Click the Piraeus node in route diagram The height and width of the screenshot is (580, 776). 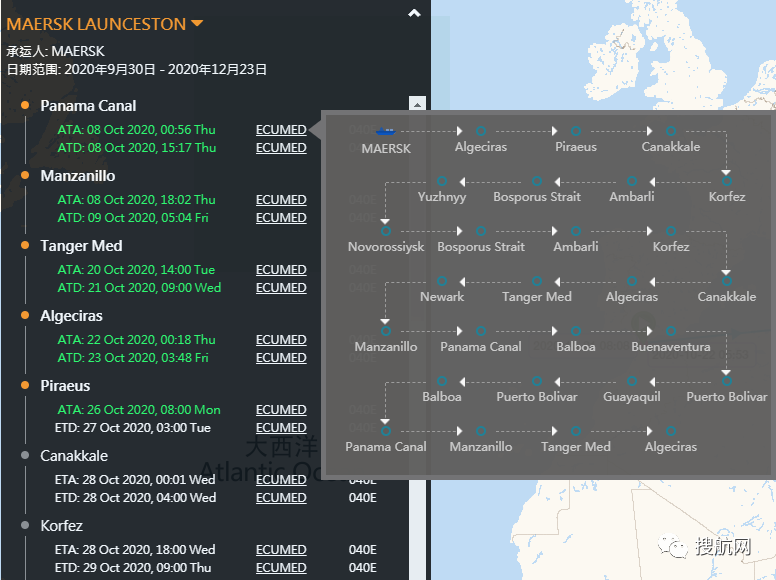[x=576, y=131]
